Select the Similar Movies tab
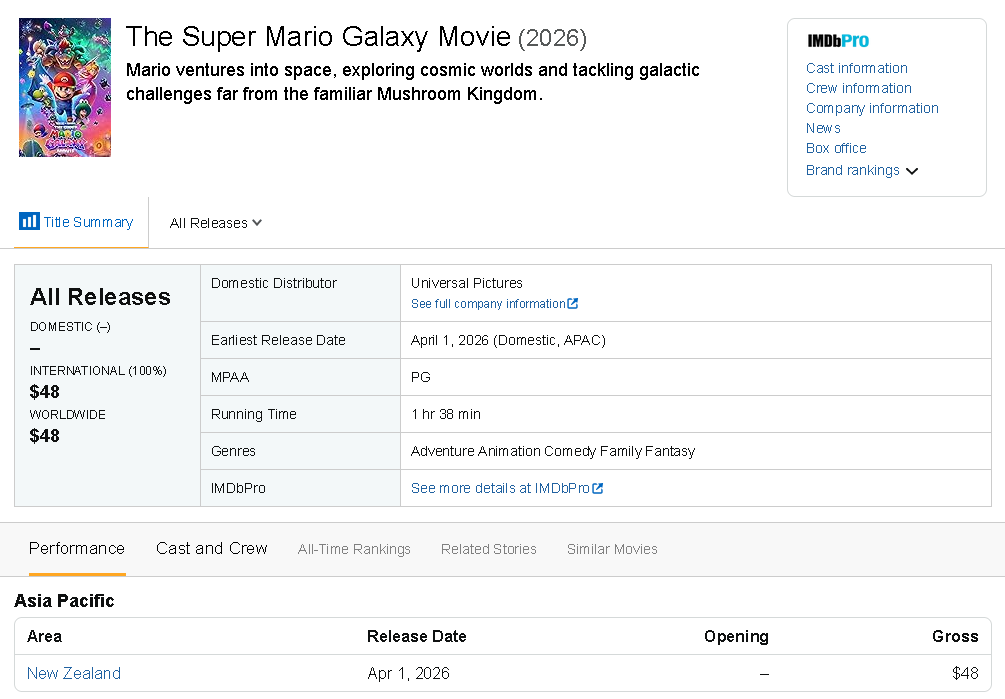Viewport: 1005px width, 699px height. point(612,549)
